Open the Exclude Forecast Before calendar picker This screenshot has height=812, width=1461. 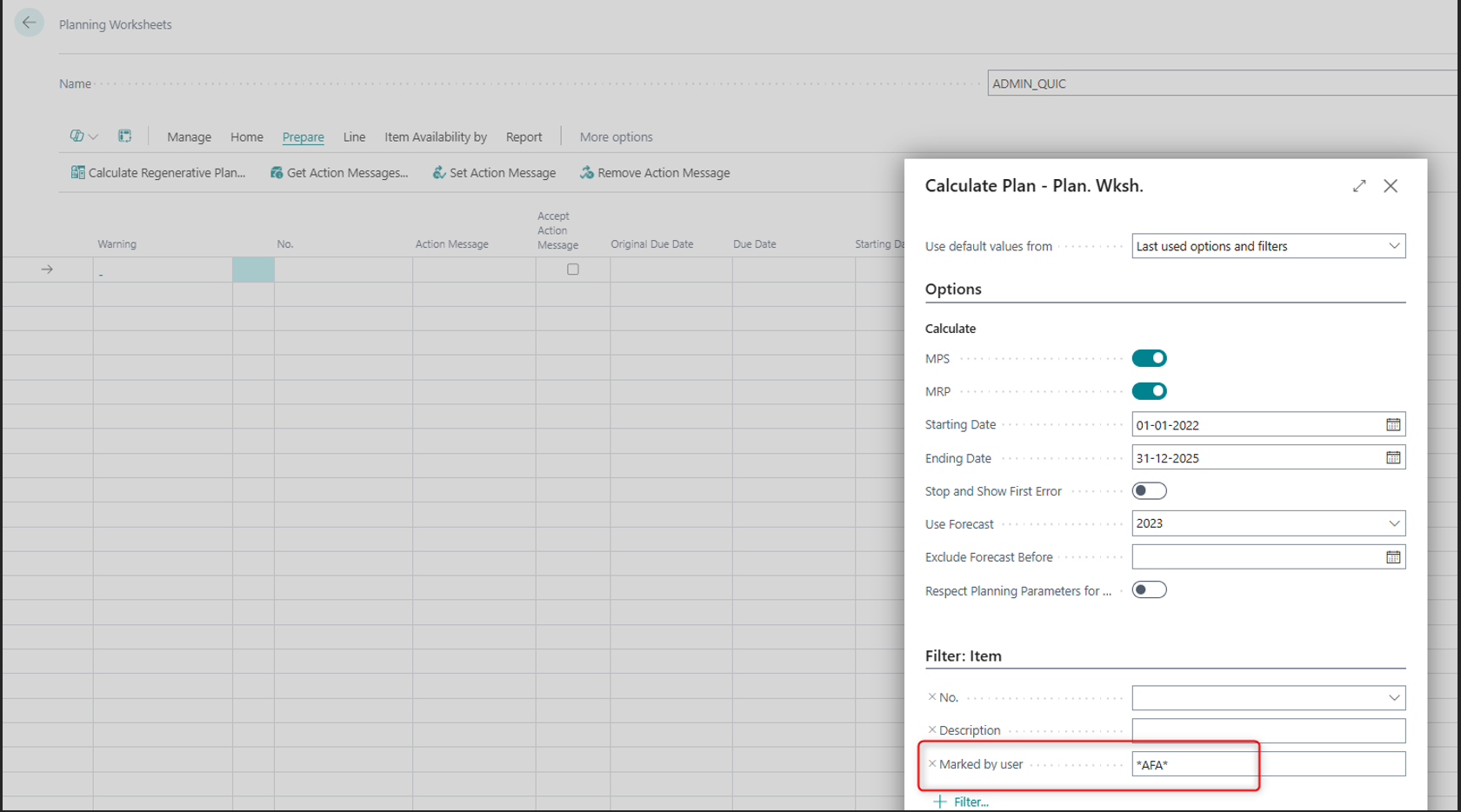[x=1392, y=557]
